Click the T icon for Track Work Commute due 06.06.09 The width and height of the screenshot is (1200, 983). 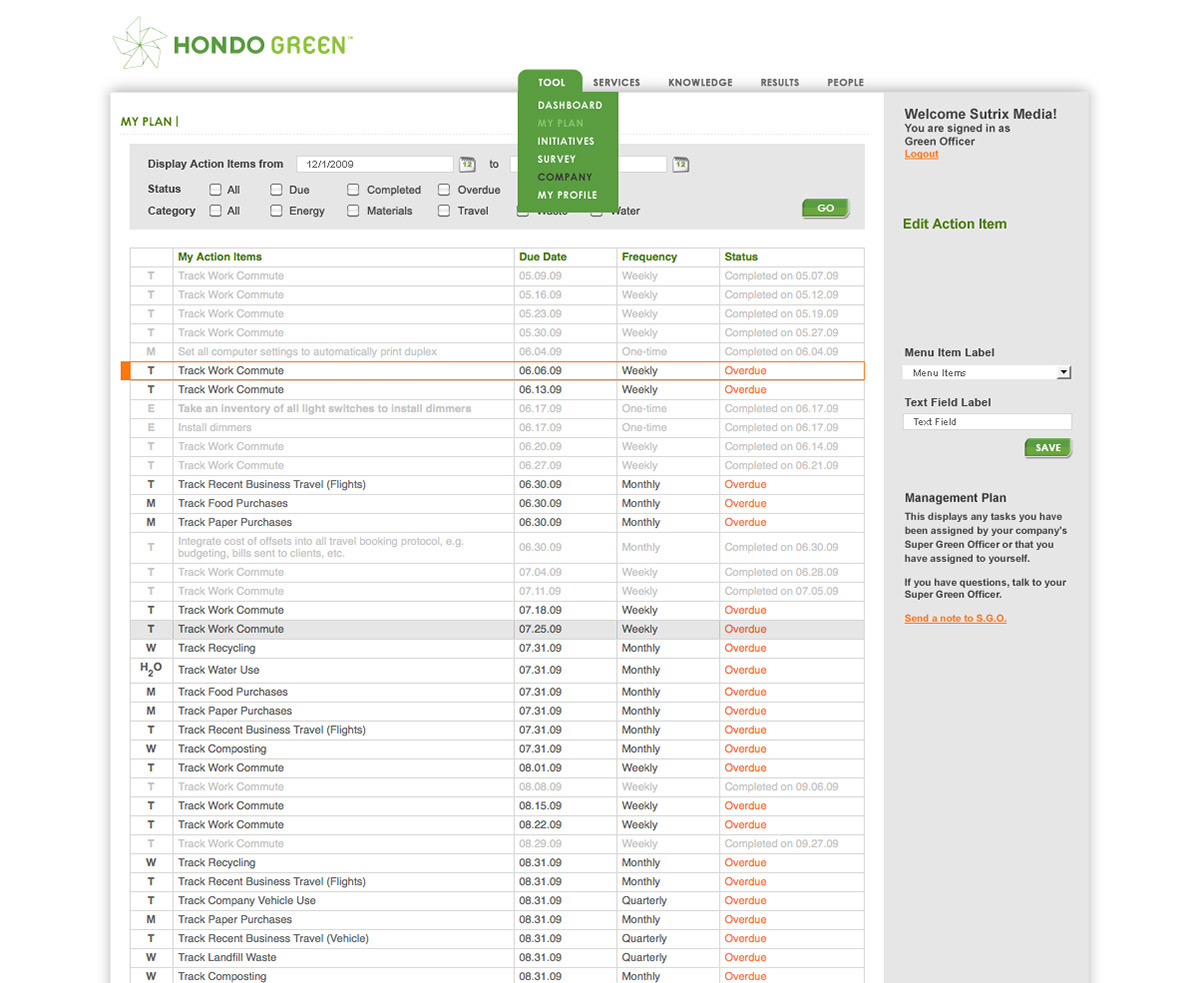tap(151, 371)
